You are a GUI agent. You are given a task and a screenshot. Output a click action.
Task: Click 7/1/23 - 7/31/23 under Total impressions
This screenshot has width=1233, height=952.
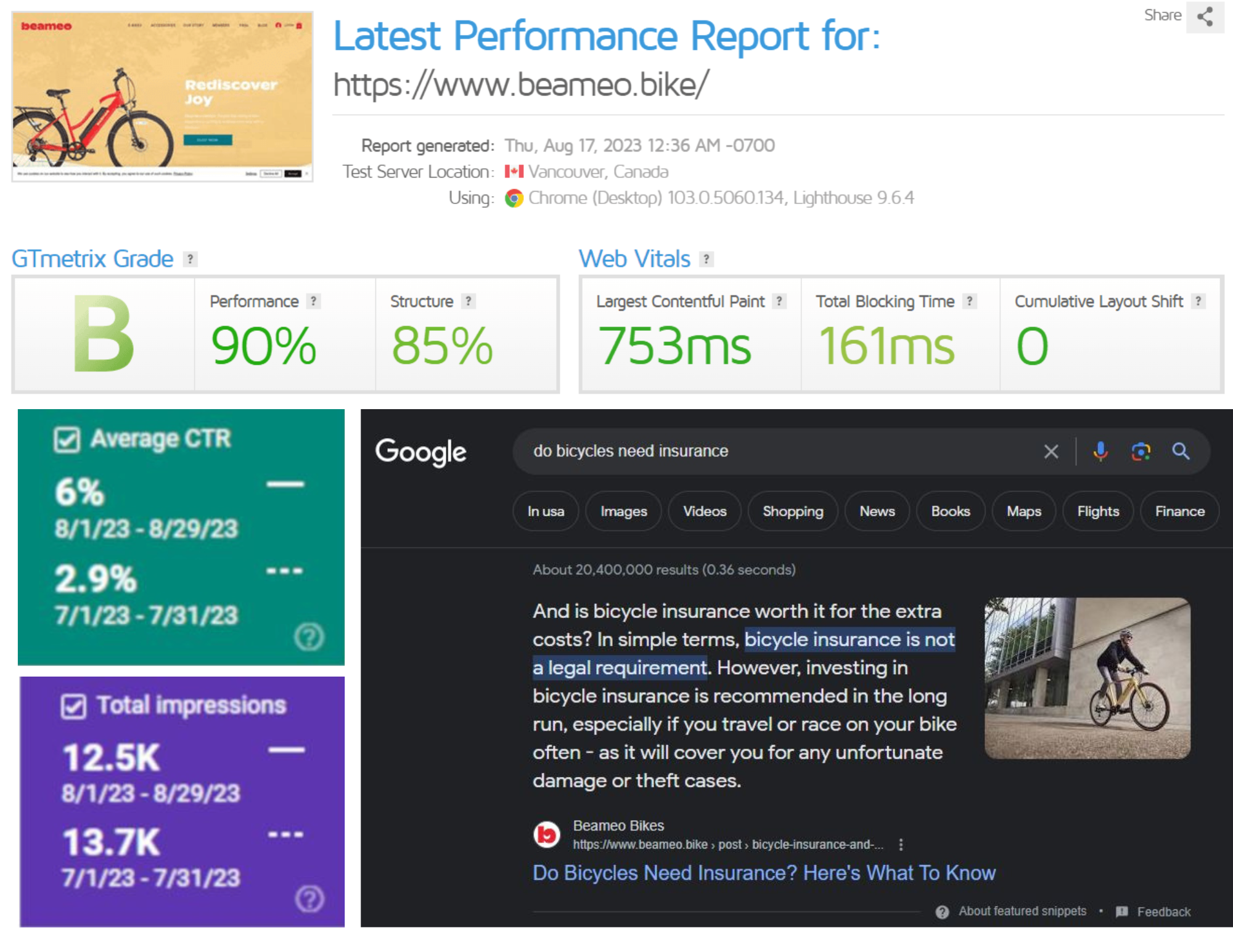point(150,878)
